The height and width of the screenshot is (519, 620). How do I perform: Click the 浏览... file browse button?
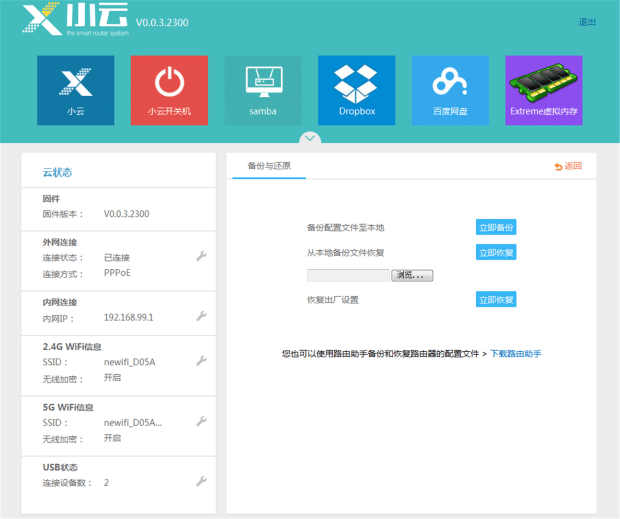tap(412, 275)
